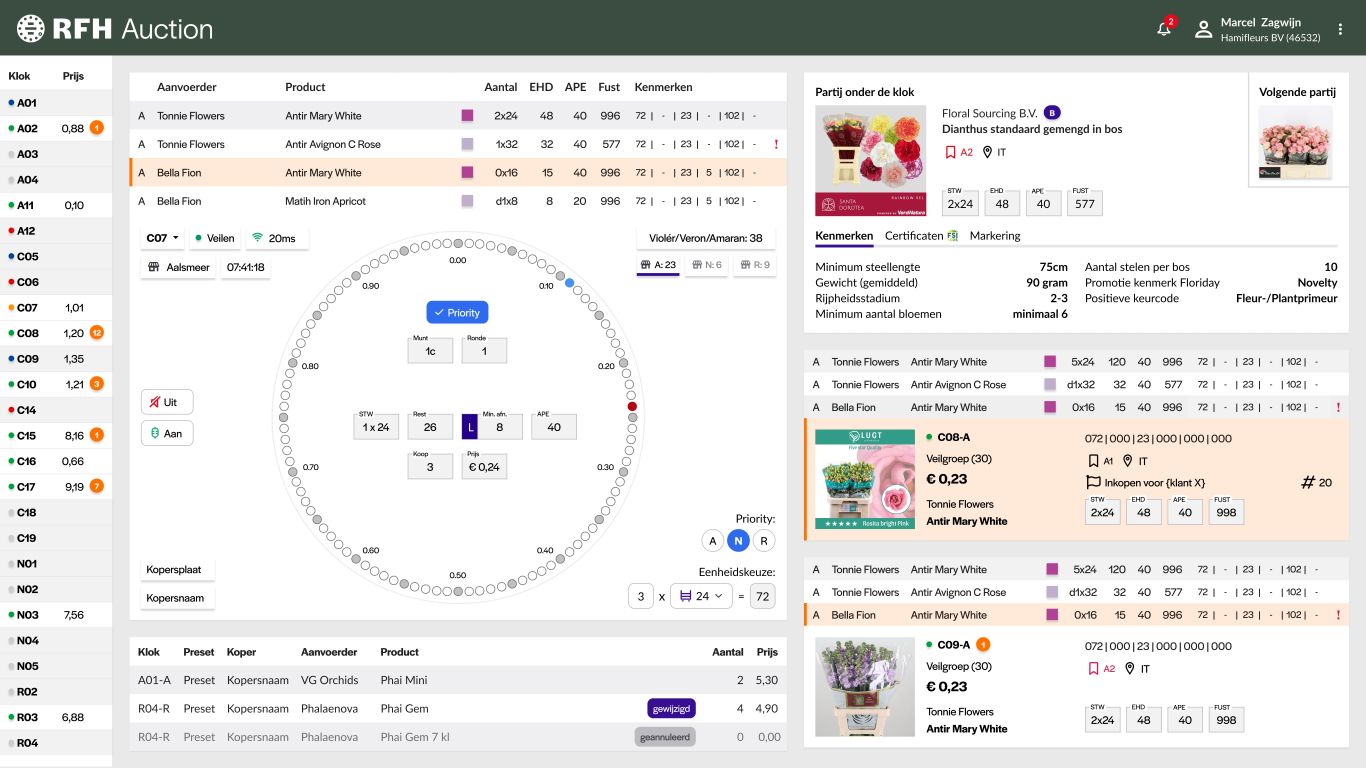Click the green Aan microphone button

point(166,434)
